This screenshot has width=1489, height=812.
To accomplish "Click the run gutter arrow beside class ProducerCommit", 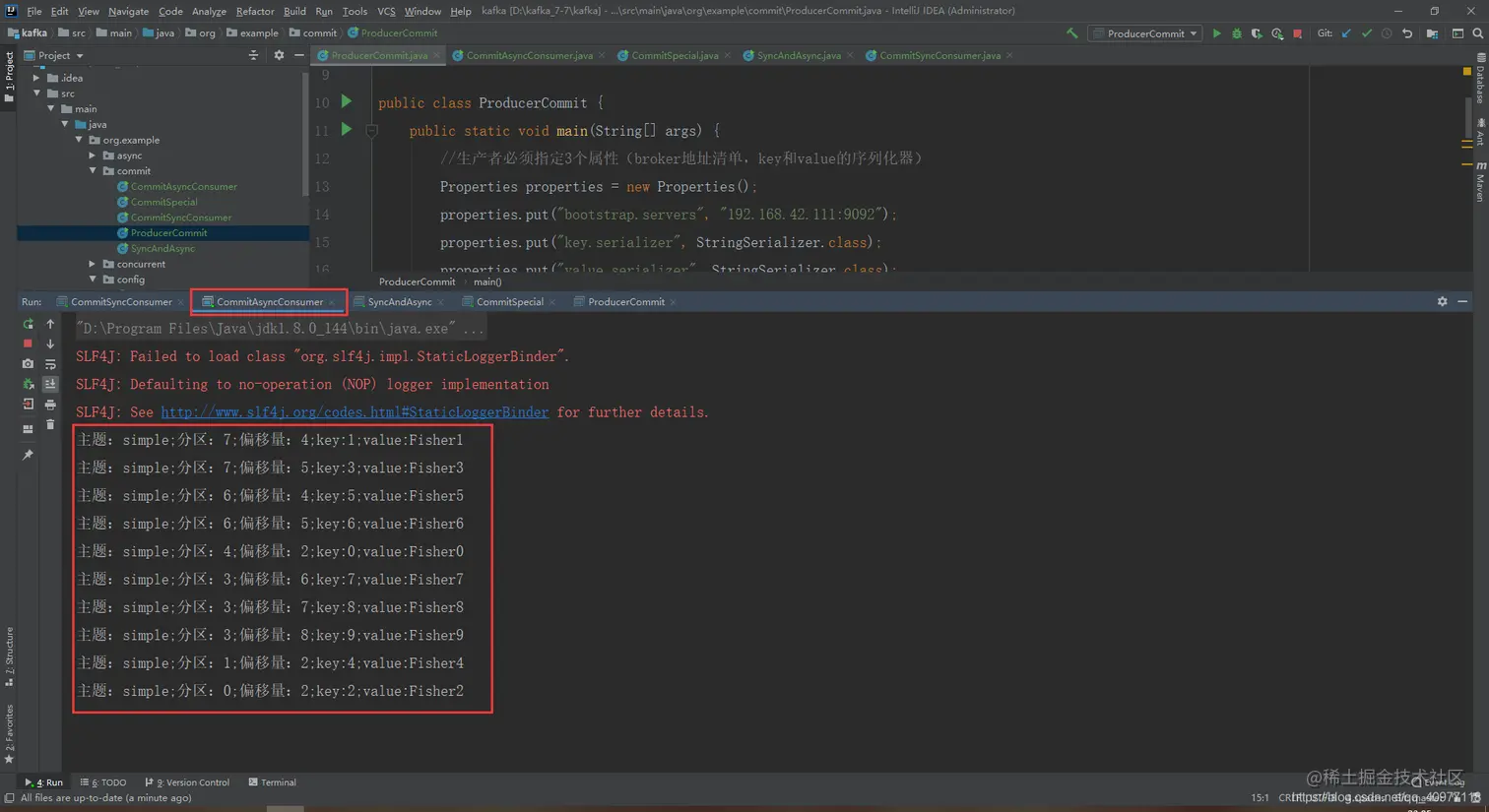I will point(347,101).
